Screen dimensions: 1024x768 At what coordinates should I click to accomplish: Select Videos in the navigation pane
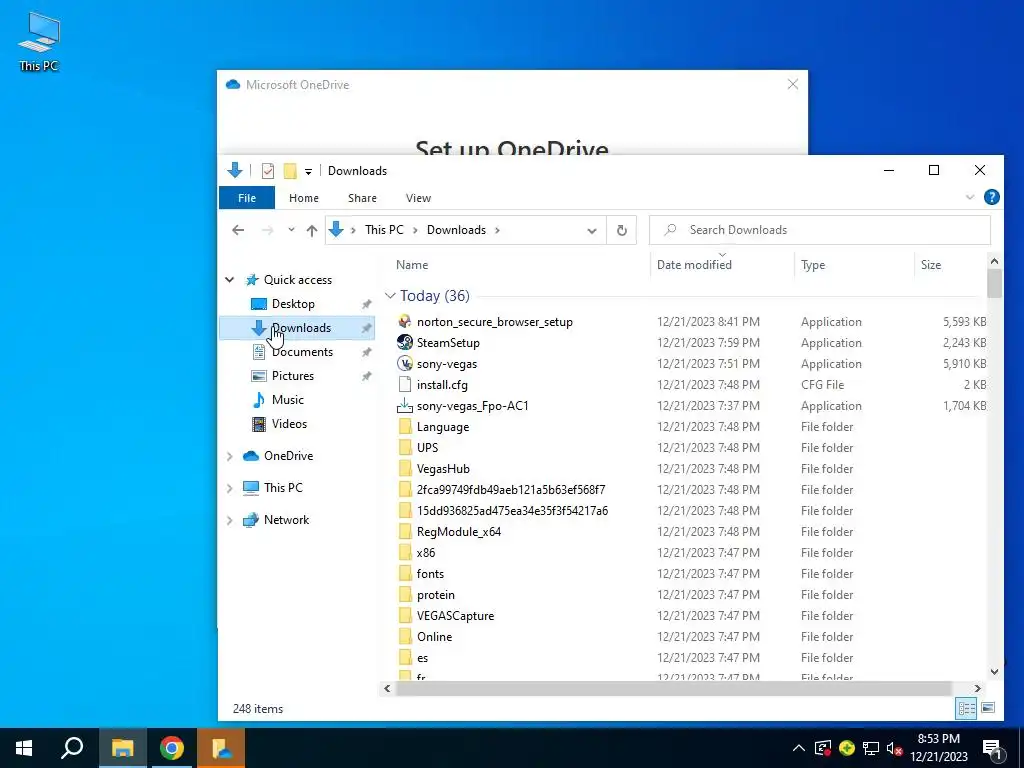(x=289, y=424)
